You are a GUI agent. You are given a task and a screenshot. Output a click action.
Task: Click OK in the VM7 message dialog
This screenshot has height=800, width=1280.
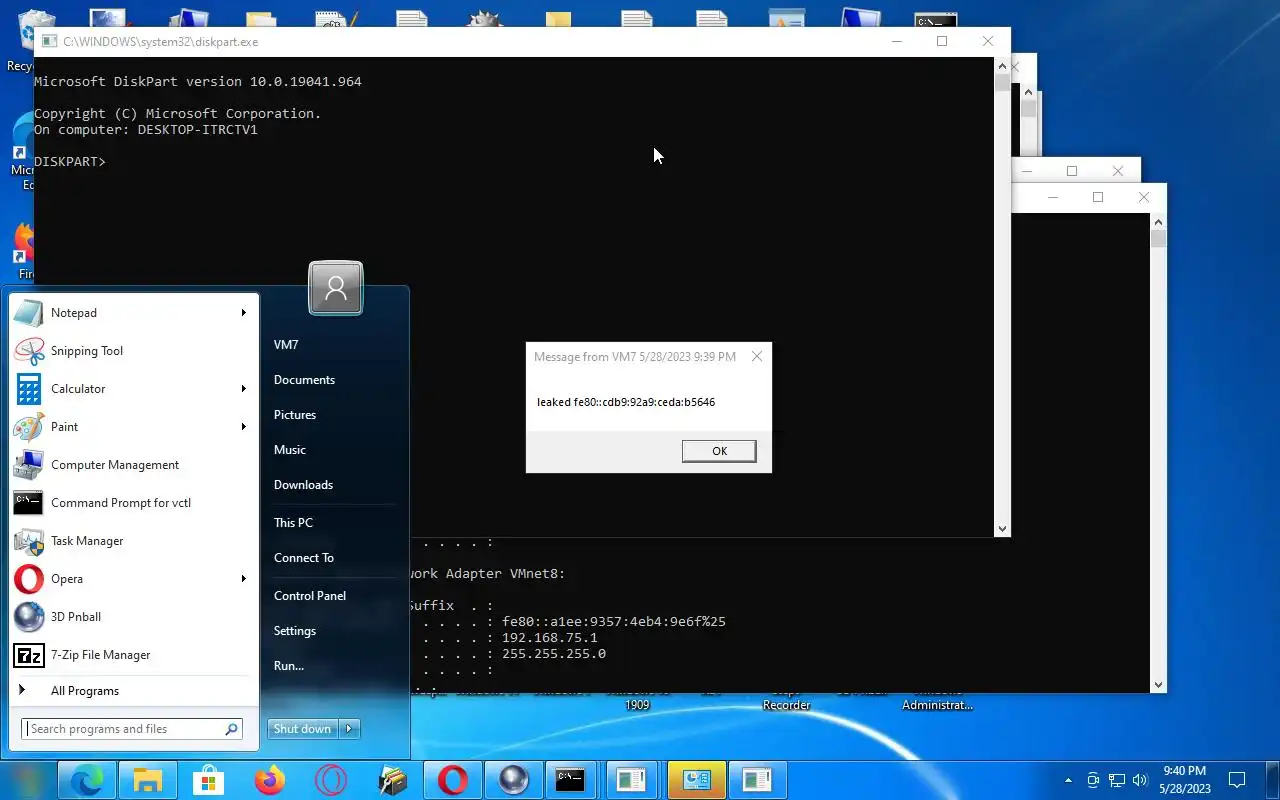click(x=719, y=451)
